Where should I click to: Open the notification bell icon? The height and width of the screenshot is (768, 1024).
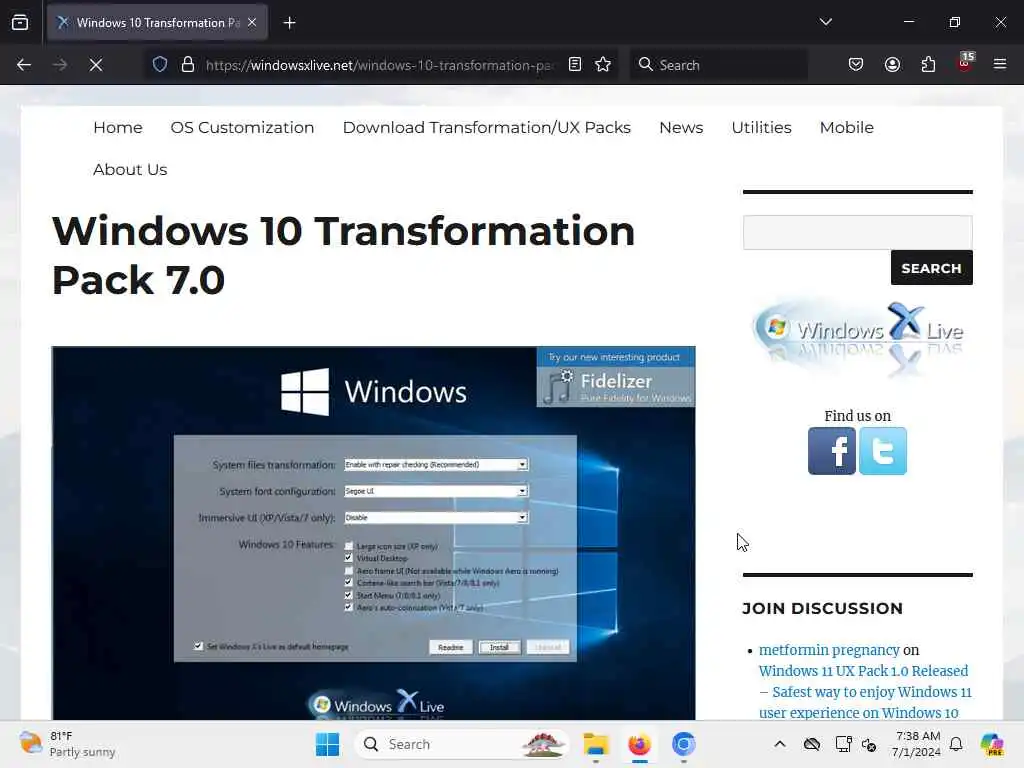point(956,744)
